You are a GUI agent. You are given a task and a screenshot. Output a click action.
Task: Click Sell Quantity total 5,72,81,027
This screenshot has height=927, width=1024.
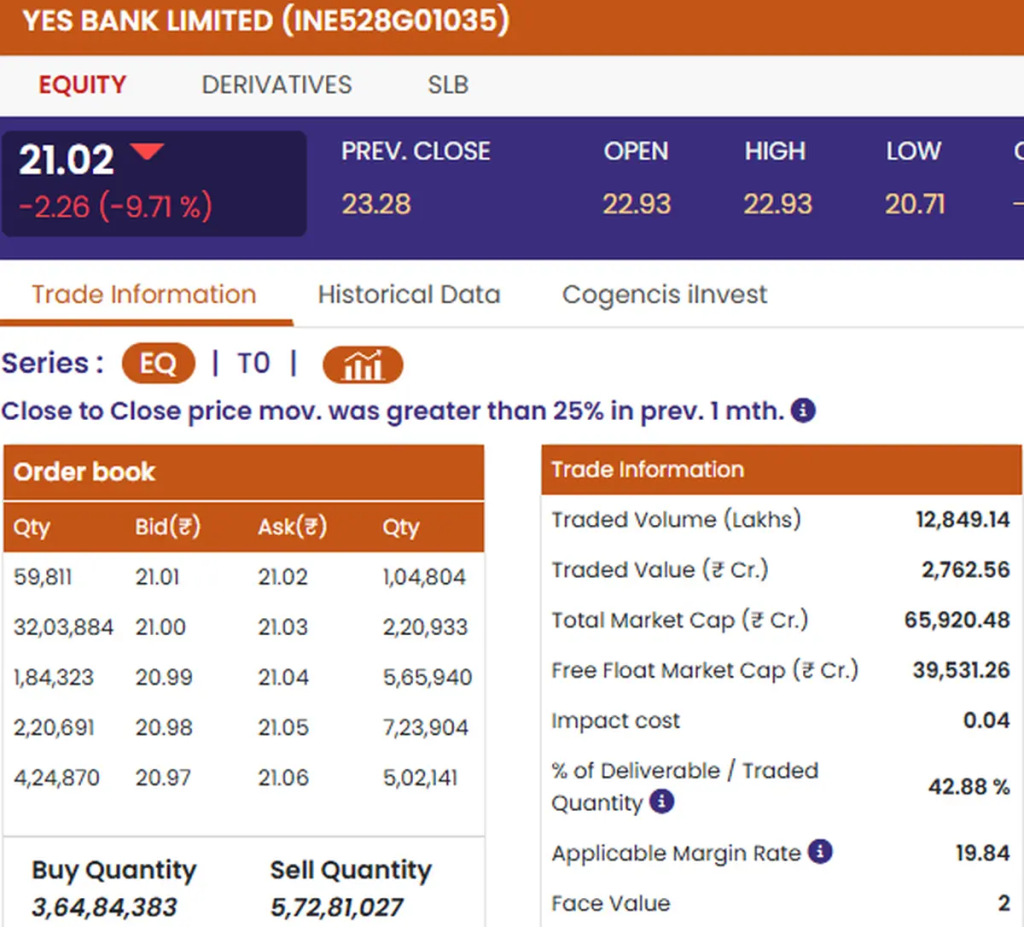pyautogui.click(x=337, y=907)
